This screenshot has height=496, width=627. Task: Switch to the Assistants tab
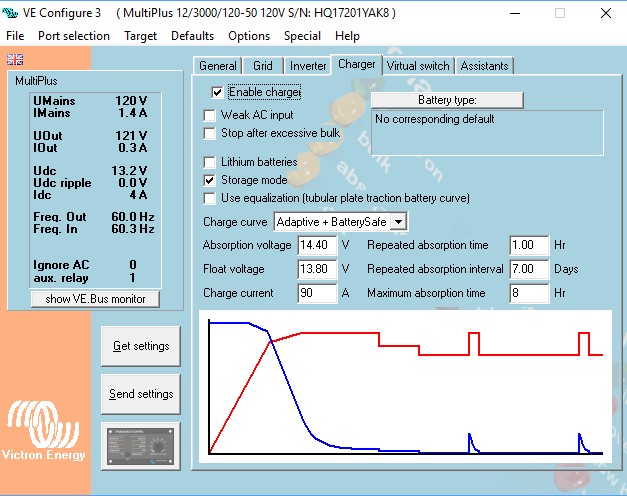tap(484, 66)
